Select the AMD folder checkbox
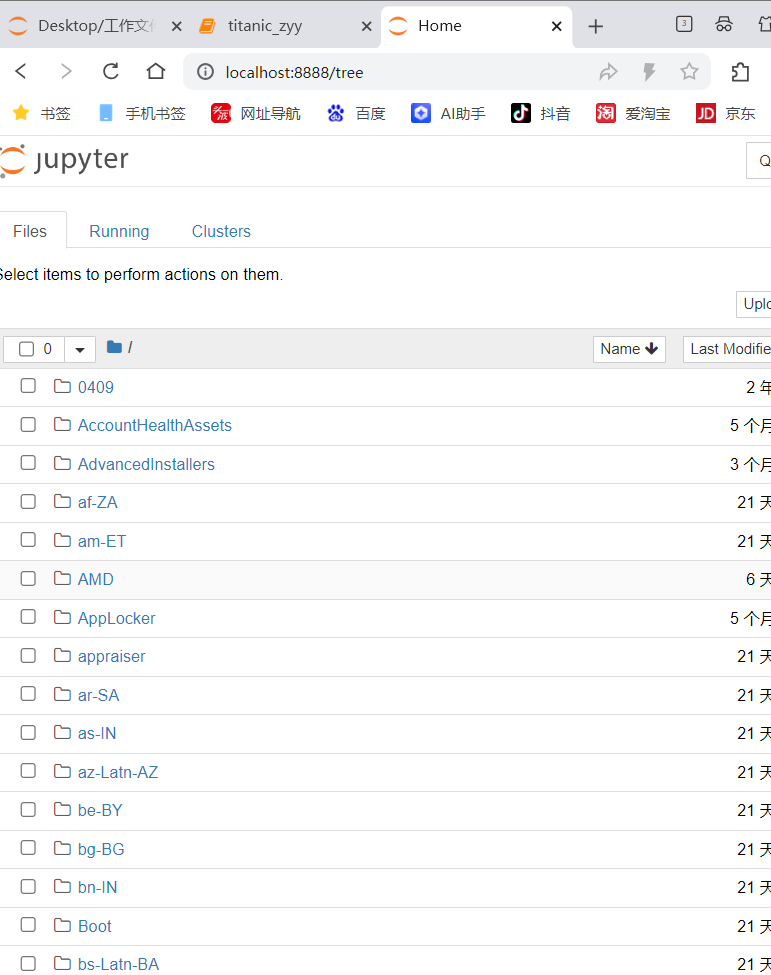Image resolution: width=771 pixels, height=975 pixels. [28, 578]
